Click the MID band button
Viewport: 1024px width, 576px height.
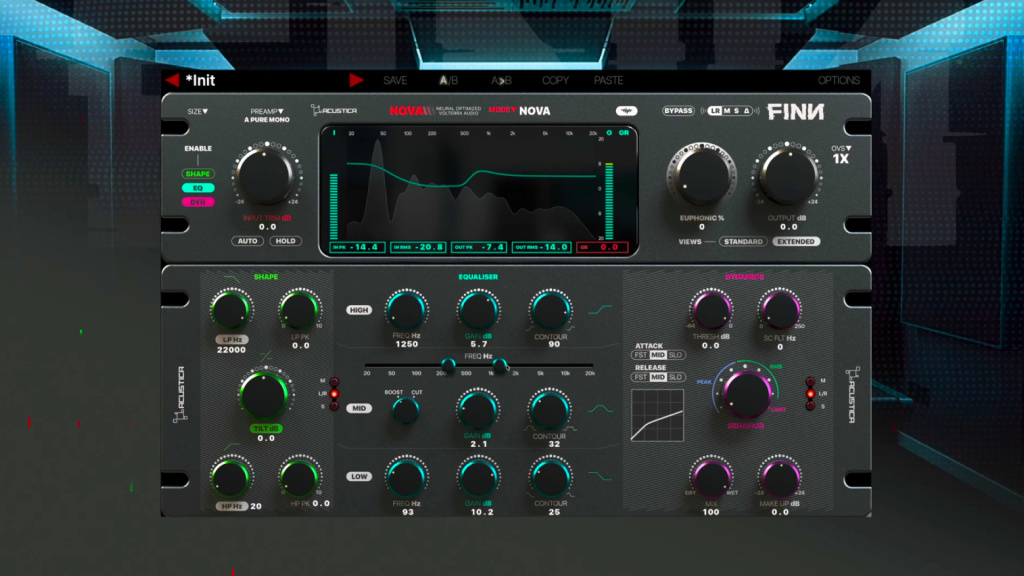click(x=359, y=408)
